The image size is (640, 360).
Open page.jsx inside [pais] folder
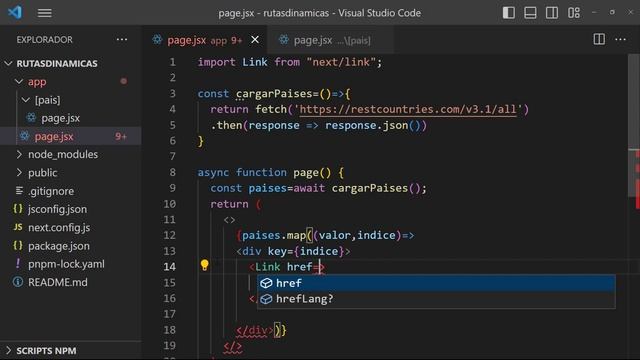click(x=60, y=118)
